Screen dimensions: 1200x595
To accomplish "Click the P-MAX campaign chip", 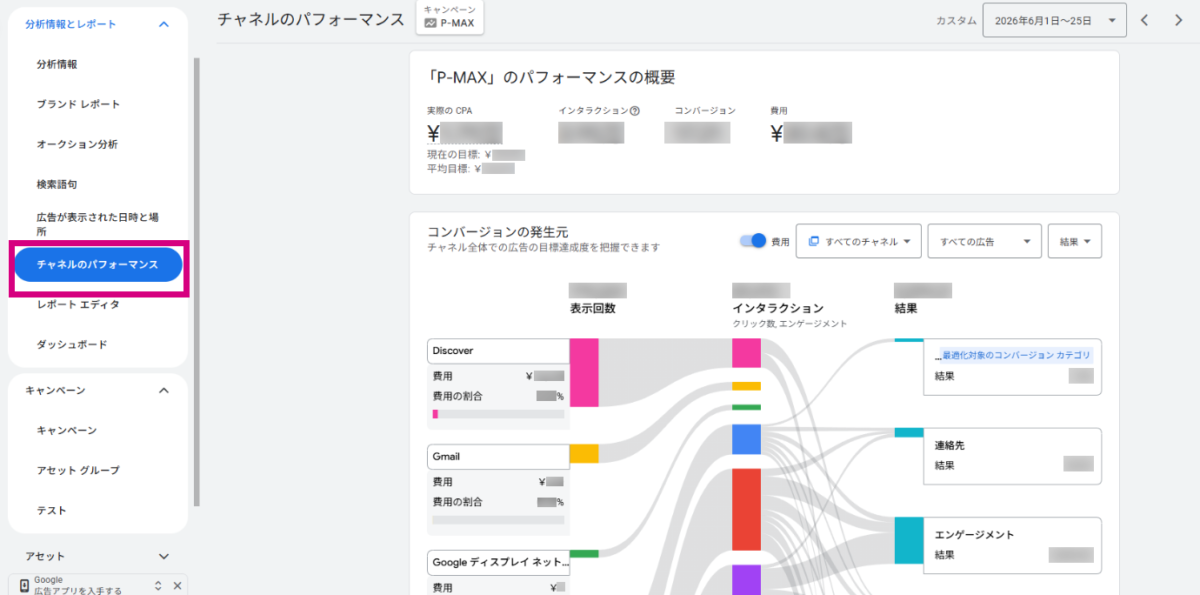I will click(450, 18).
